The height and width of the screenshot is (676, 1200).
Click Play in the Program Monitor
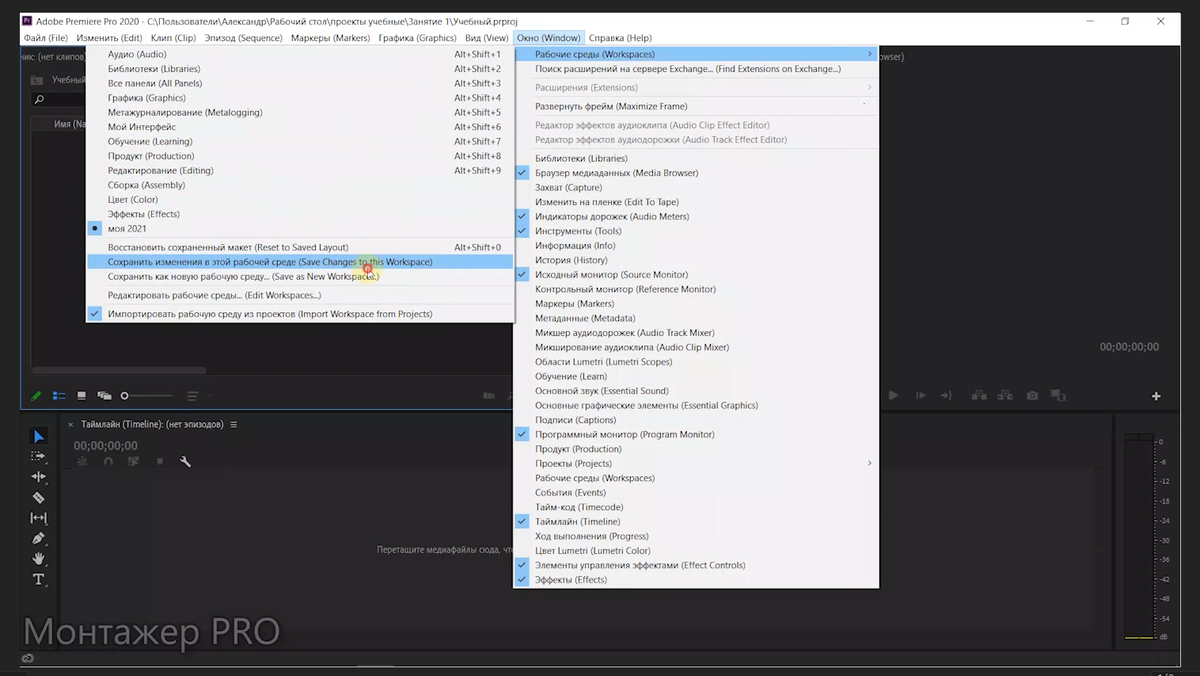tap(894, 396)
